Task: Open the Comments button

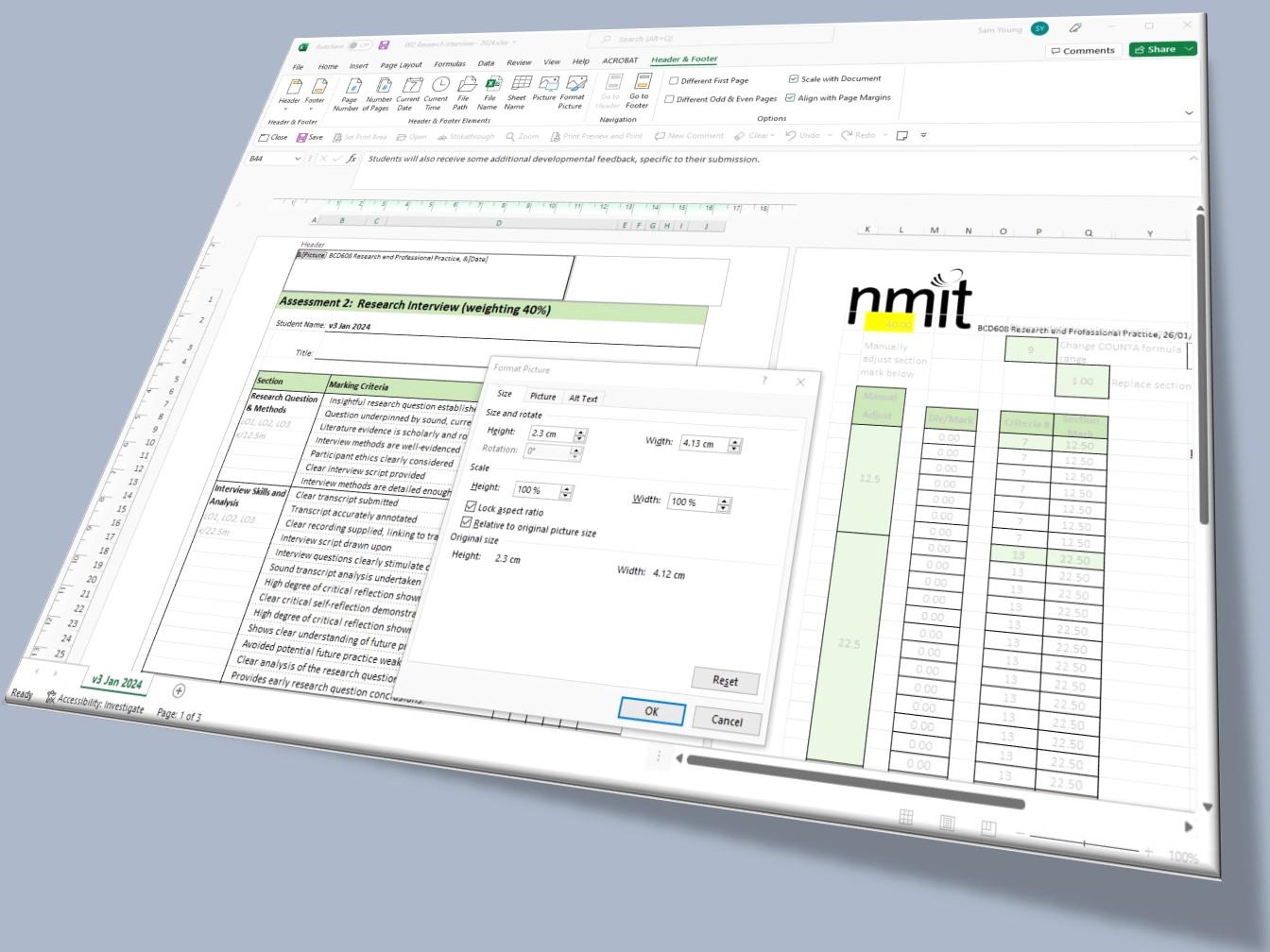Action: pos(1083,51)
